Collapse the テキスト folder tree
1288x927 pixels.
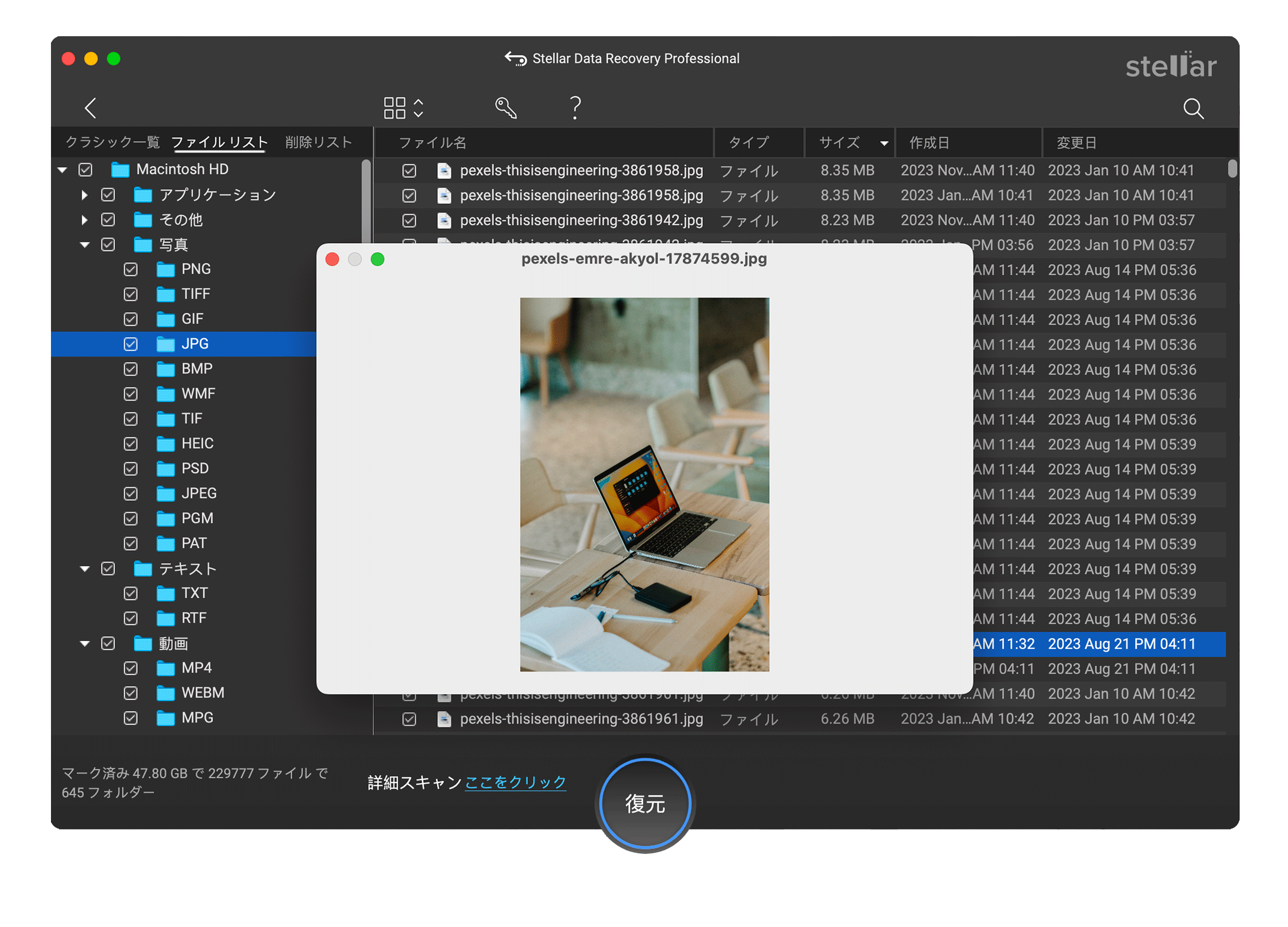84,568
